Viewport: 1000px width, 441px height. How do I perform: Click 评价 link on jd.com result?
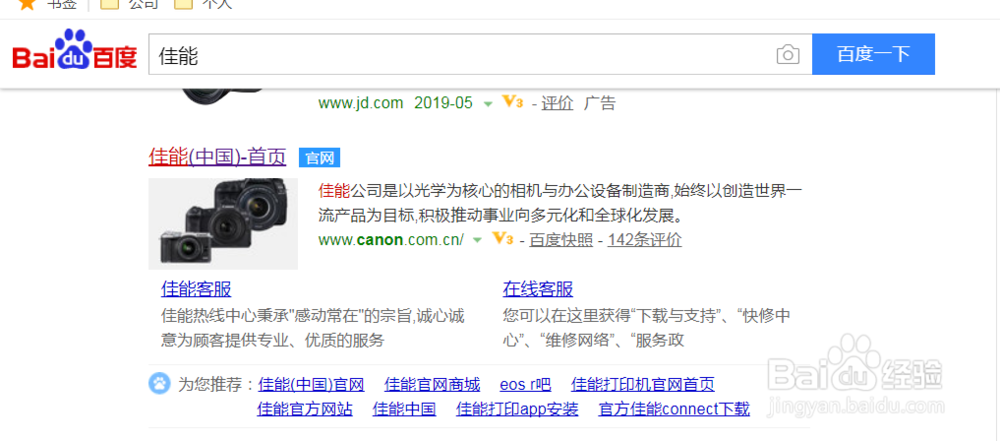click(x=557, y=103)
